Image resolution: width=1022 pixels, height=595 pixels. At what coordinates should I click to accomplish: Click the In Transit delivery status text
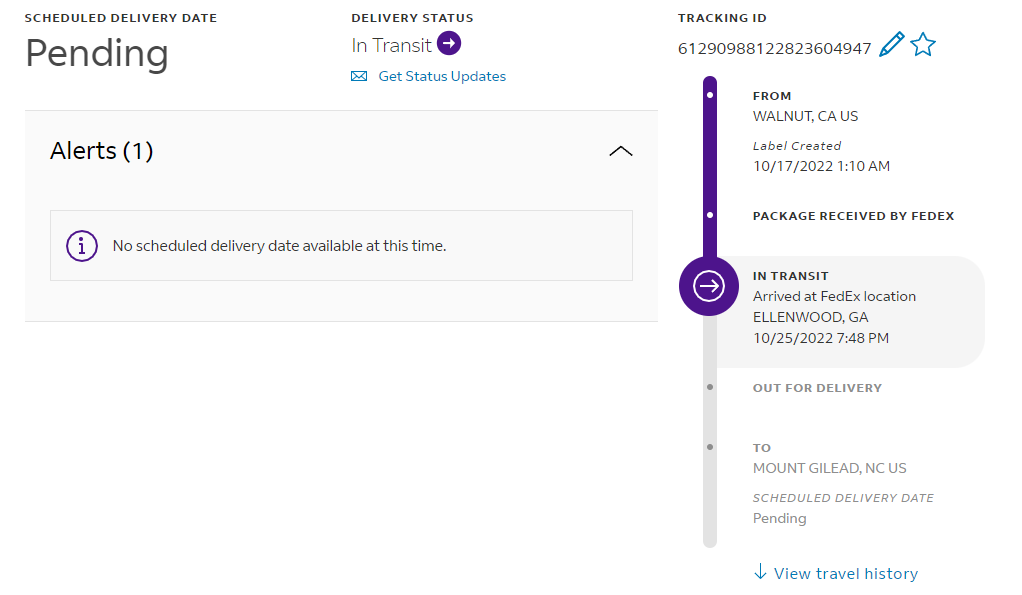(391, 45)
